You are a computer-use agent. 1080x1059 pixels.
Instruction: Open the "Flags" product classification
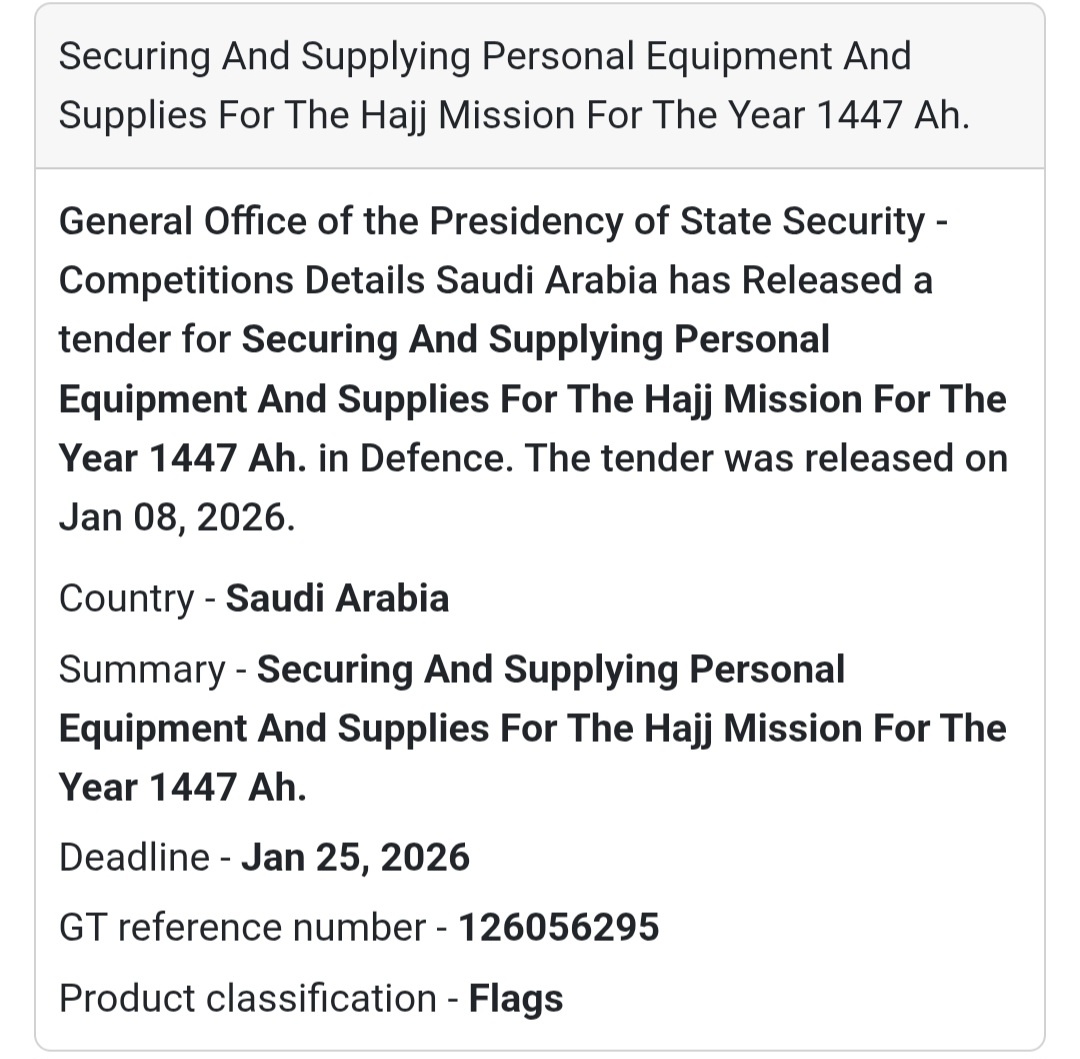516,998
